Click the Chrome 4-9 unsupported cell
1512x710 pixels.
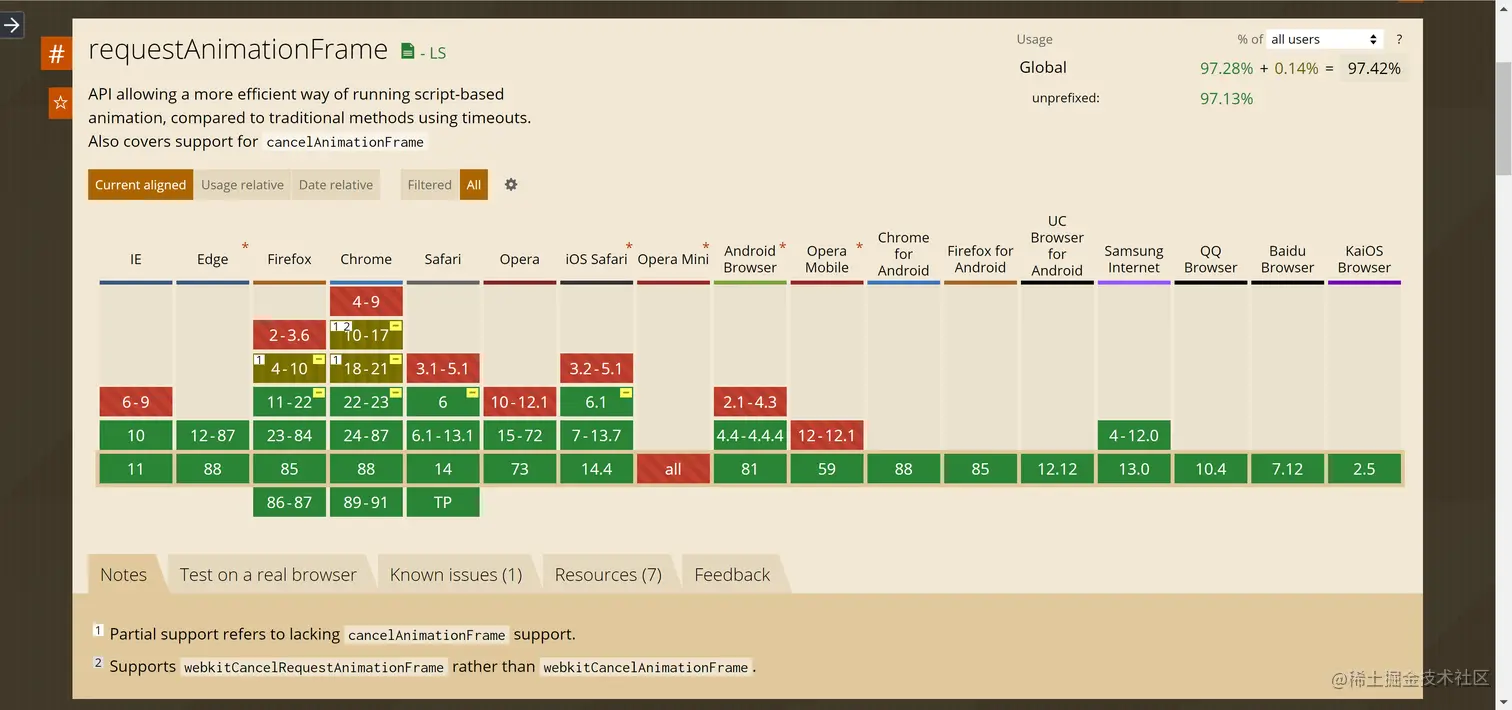coord(366,301)
